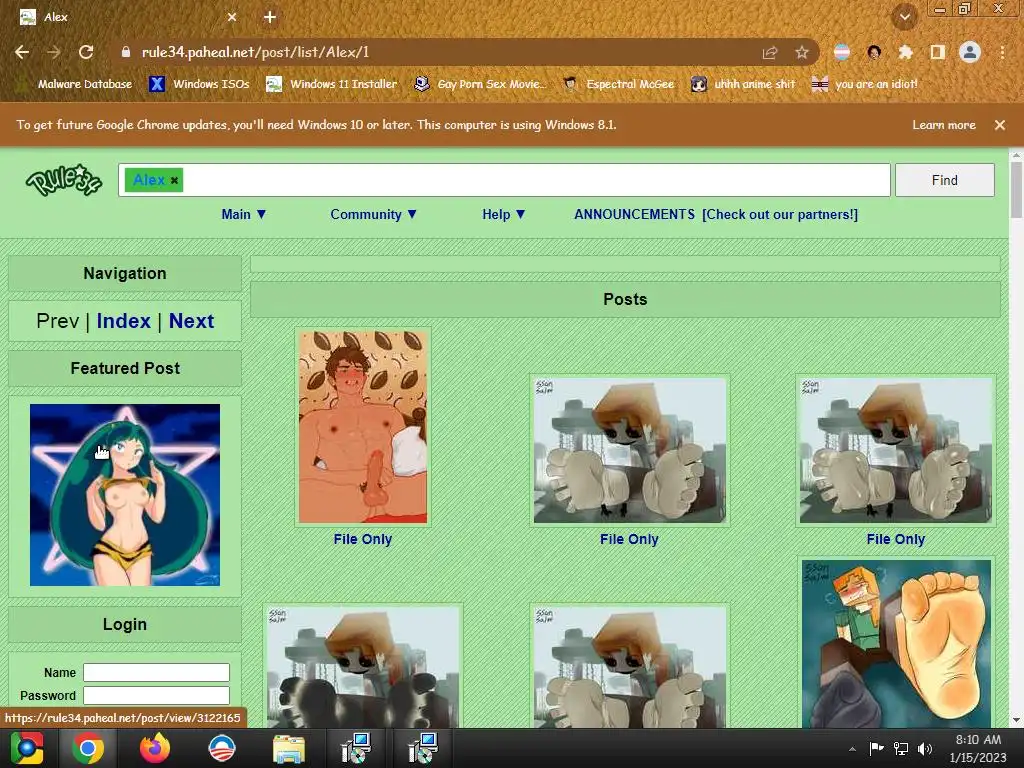Launch Firefox from the taskbar

155,748
